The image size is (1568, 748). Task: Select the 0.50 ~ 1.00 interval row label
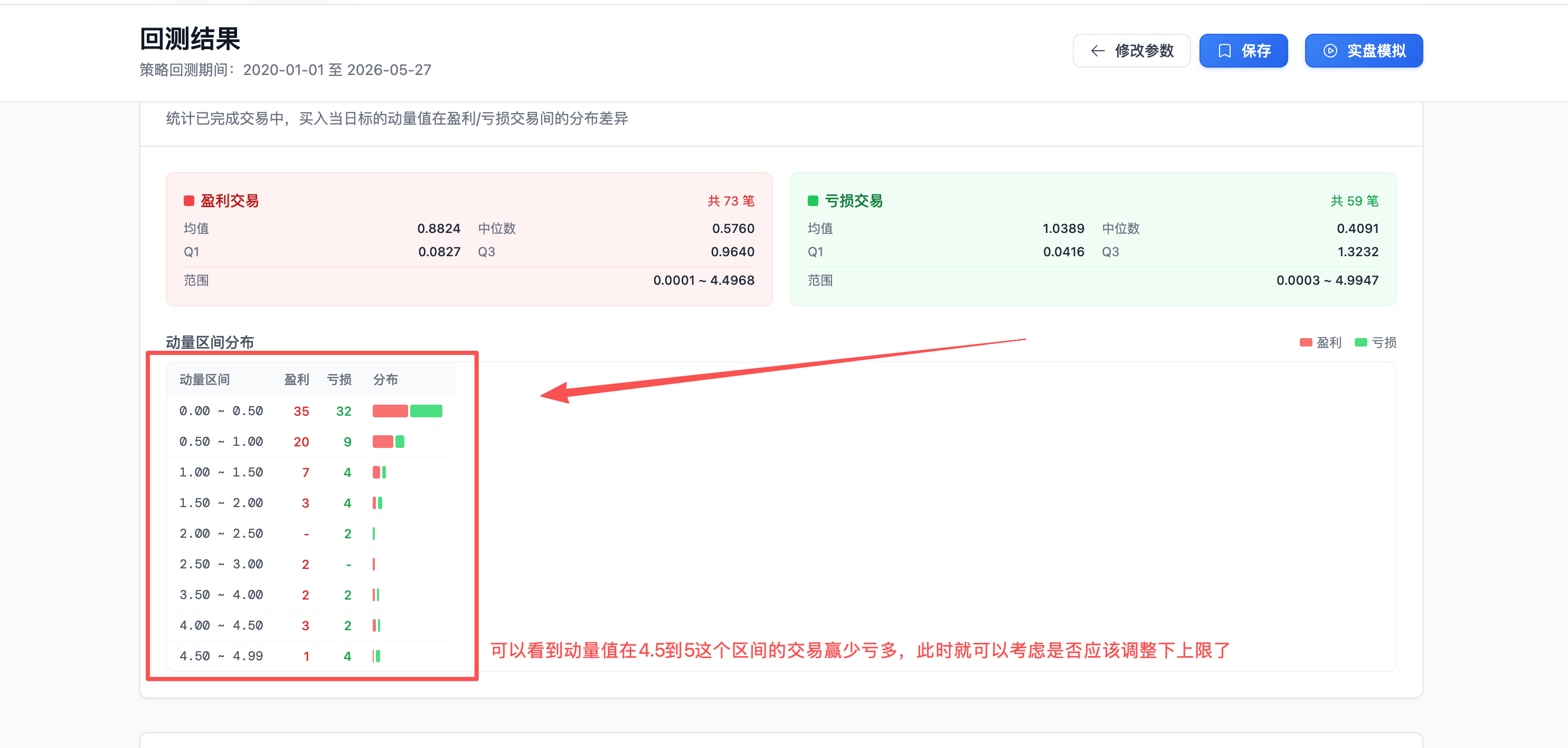pos(221,442)
